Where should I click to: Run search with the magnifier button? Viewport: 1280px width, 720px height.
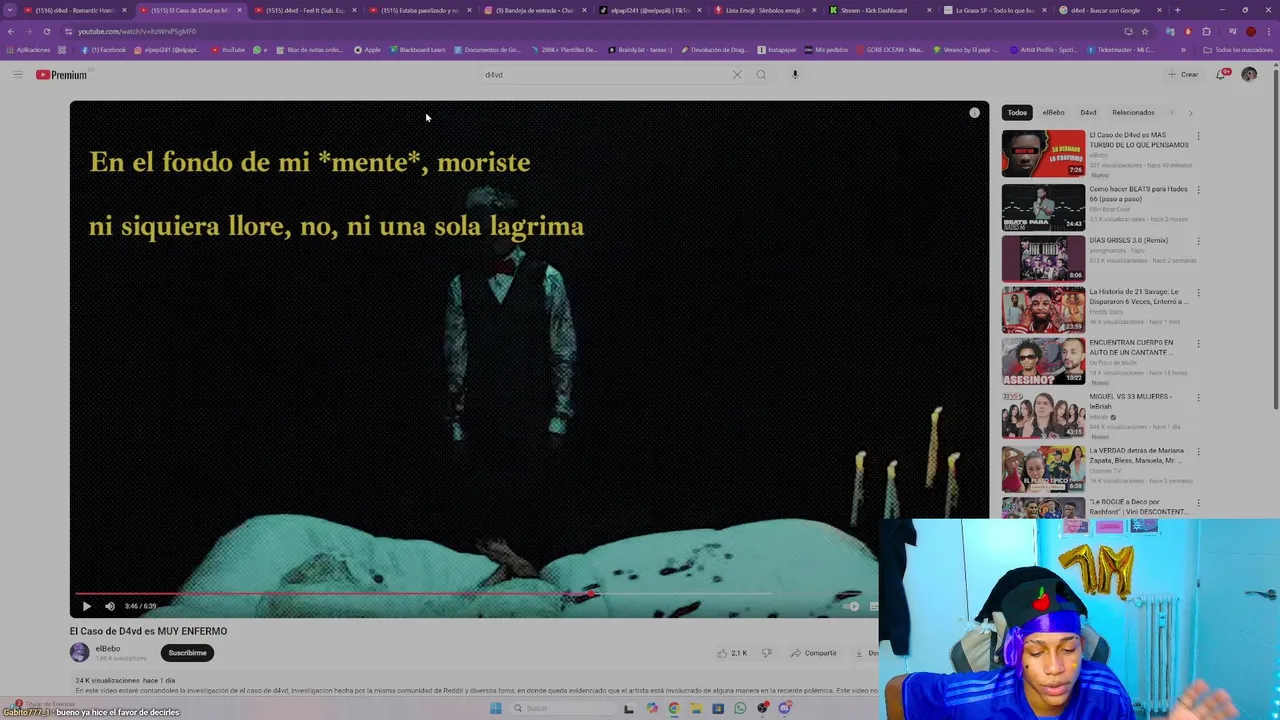point(761,75)
